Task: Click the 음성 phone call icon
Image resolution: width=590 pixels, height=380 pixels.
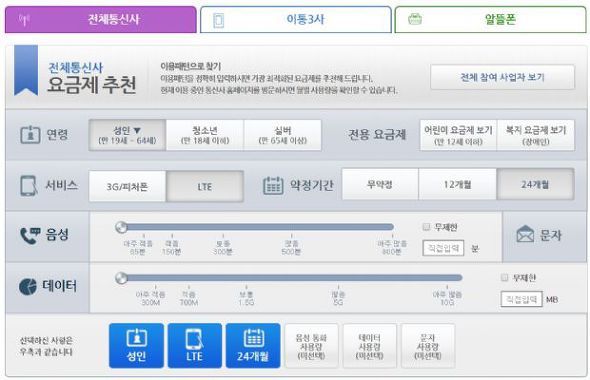Action: 30,235
